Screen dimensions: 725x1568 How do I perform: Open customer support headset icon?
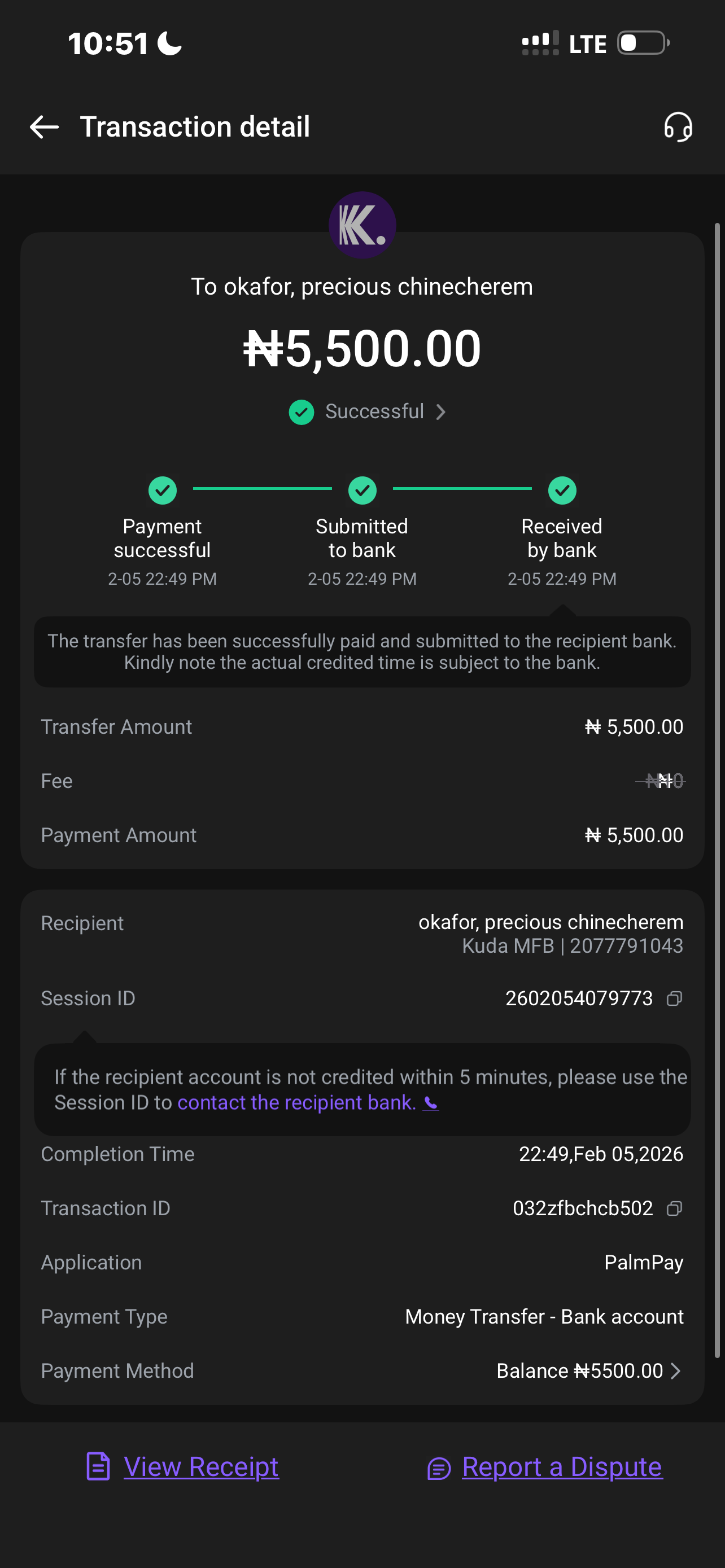pos(678,127)
